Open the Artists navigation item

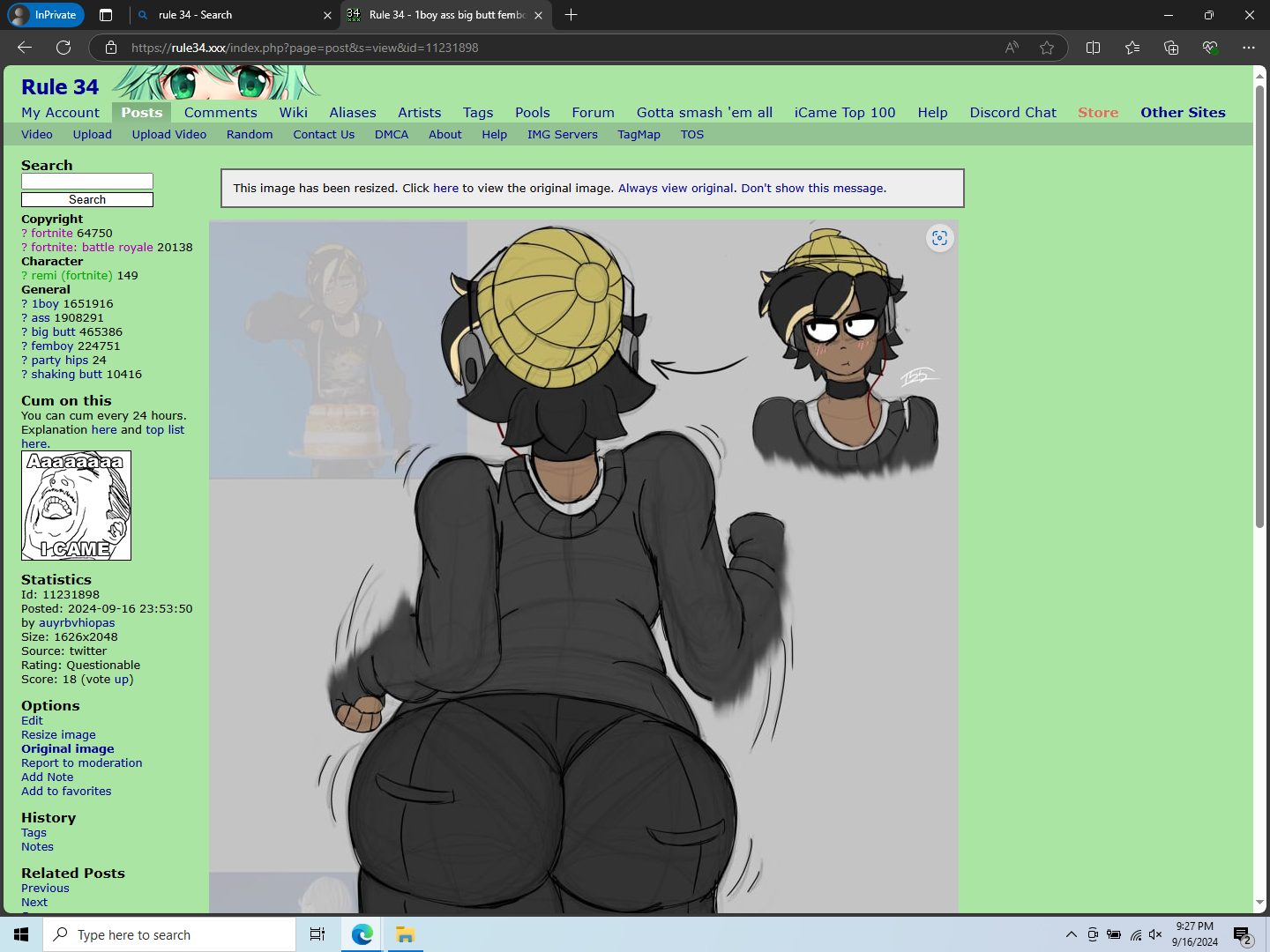pos(420,113)
